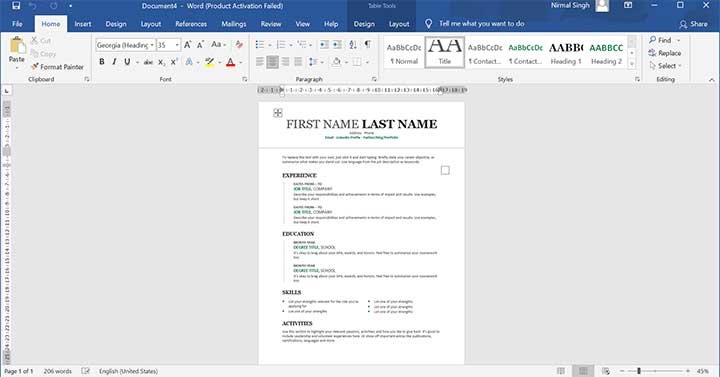Open the Select dropdown in Editing
The image size is (720, 377).
point(666,66)
